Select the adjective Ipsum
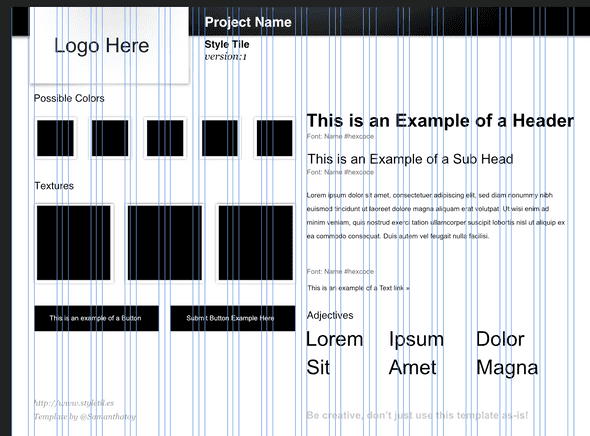This screenshot has width=590, height=436. click(x=416, y=339)
